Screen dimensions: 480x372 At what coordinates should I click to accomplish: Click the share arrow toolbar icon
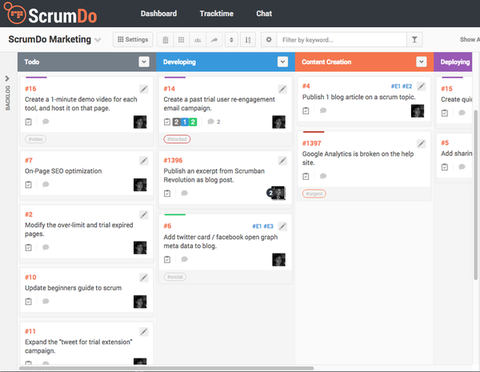coord(214,40)
